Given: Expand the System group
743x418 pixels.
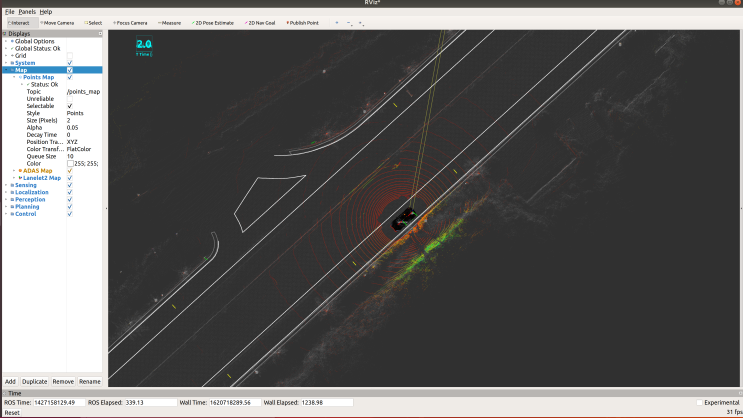Looking at the screenshot, I should coord(6,63).
